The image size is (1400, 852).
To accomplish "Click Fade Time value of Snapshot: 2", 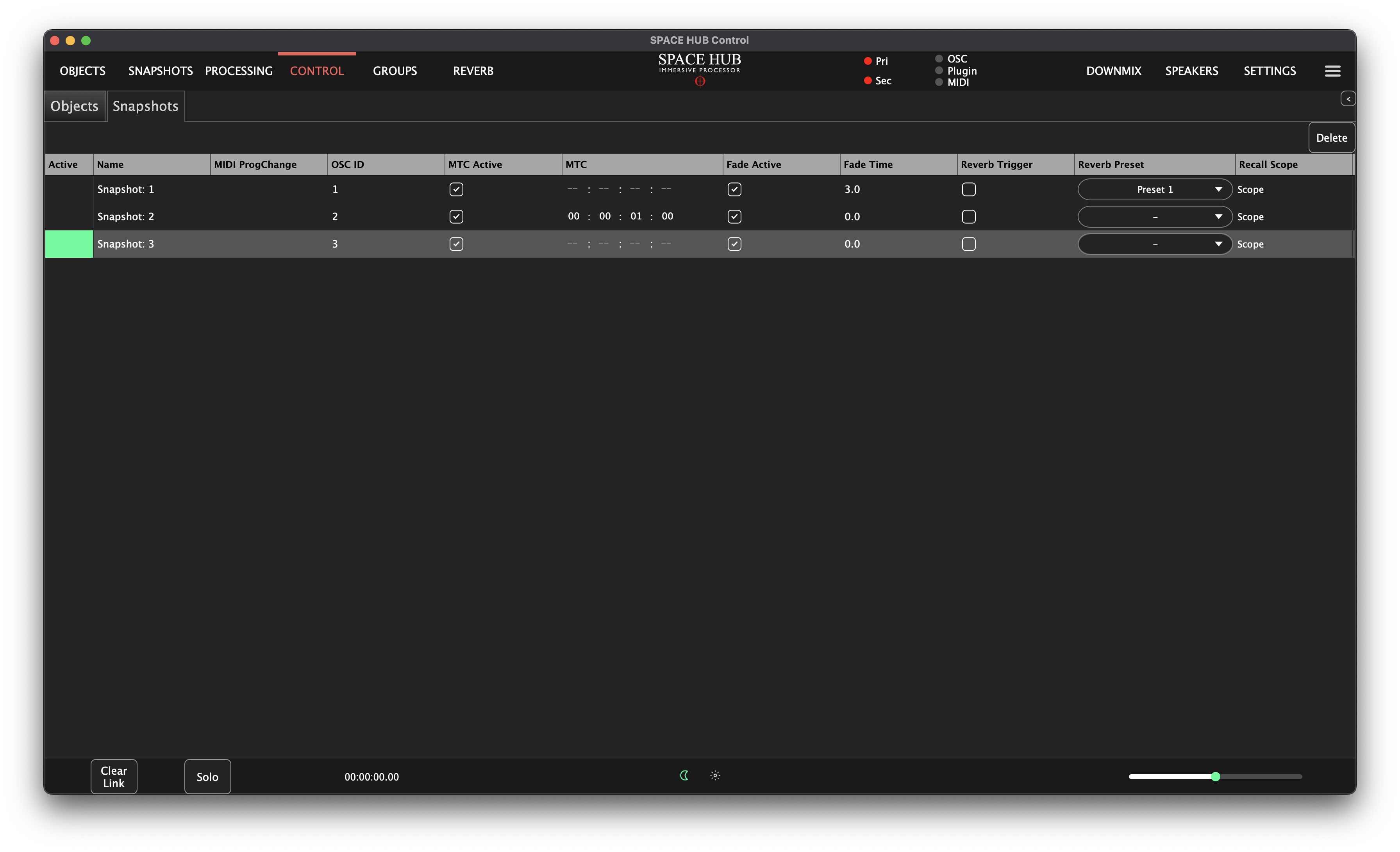I will coord(852,216).
